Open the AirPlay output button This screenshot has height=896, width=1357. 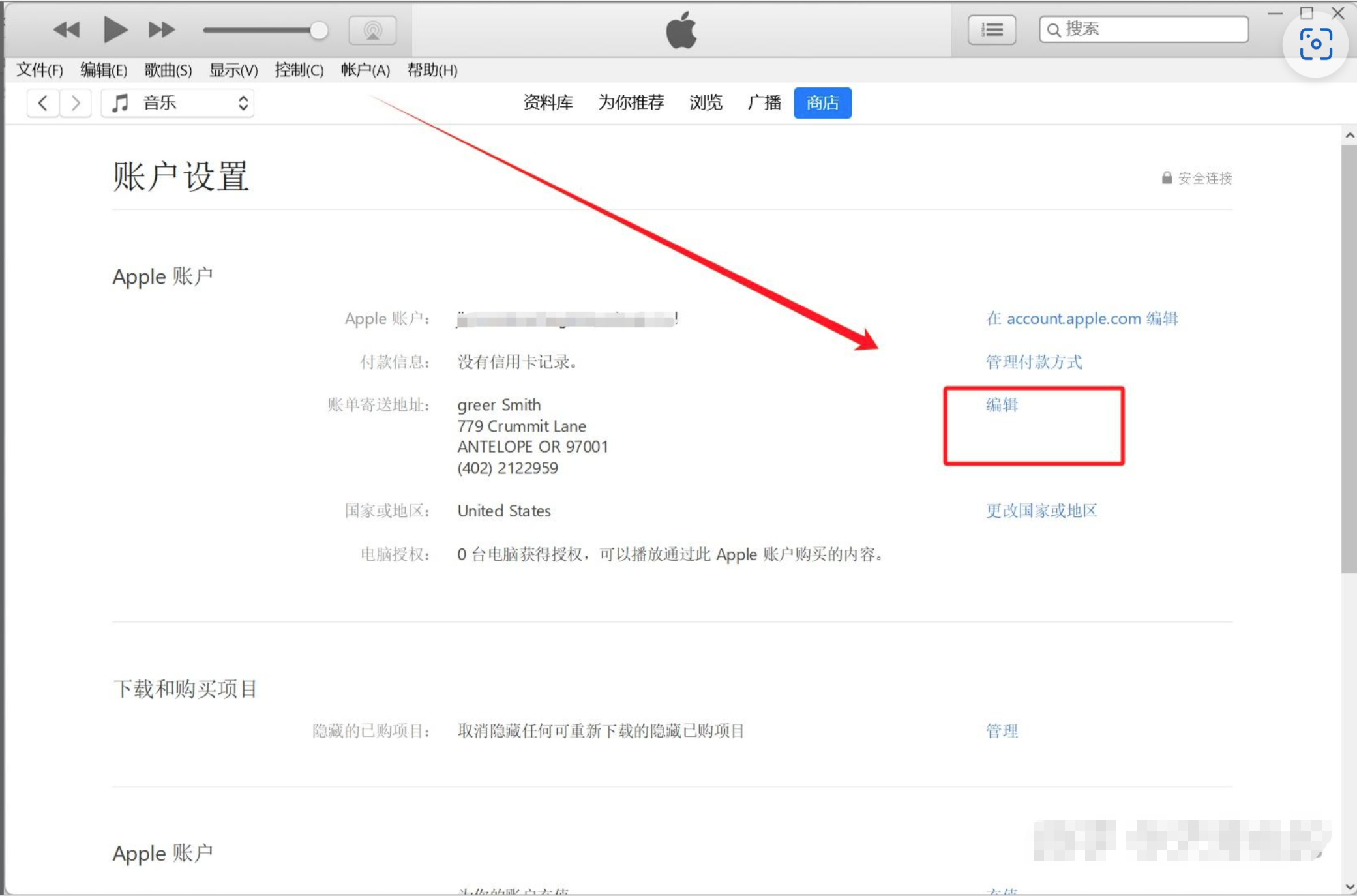point(372,30)
